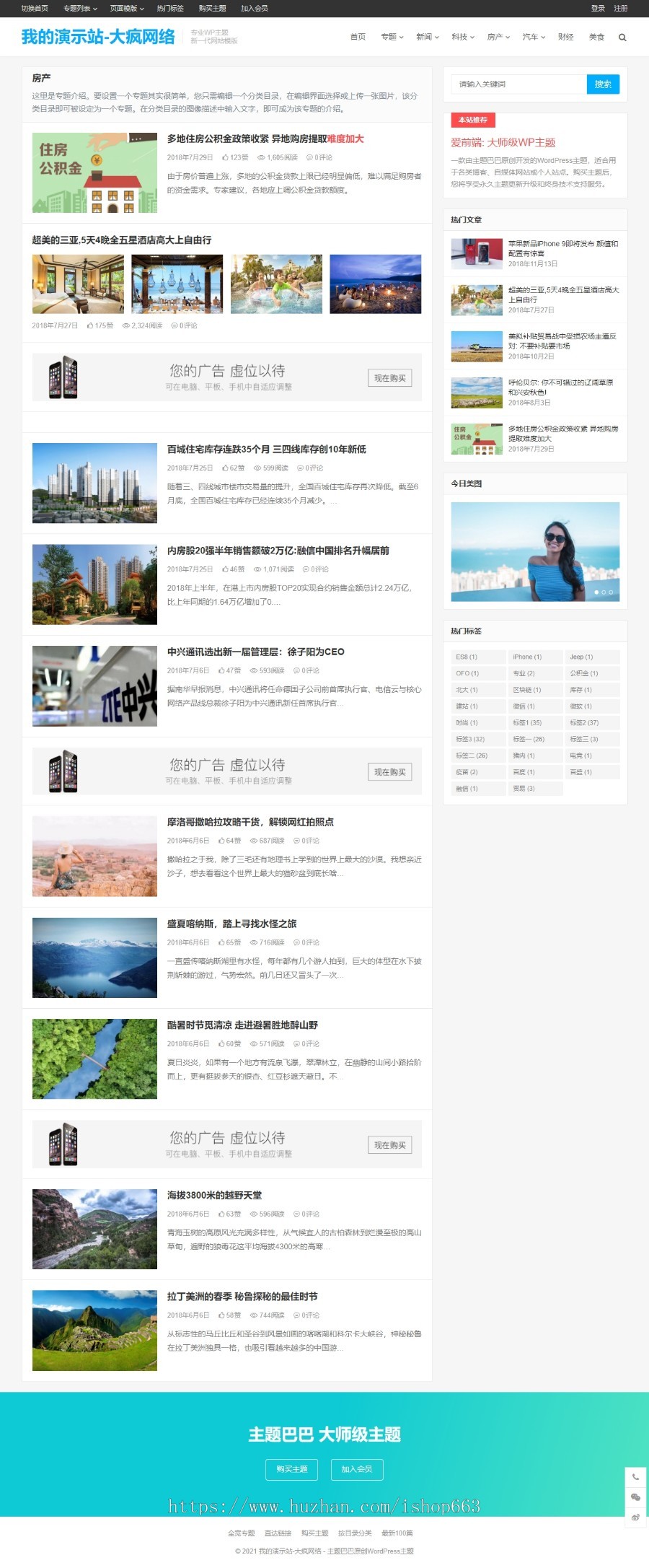Expand the 专题列表 dropdown in top bar
Image resolution: width=649 pixels, height=1568 pixels.
[x=79, y=9]
